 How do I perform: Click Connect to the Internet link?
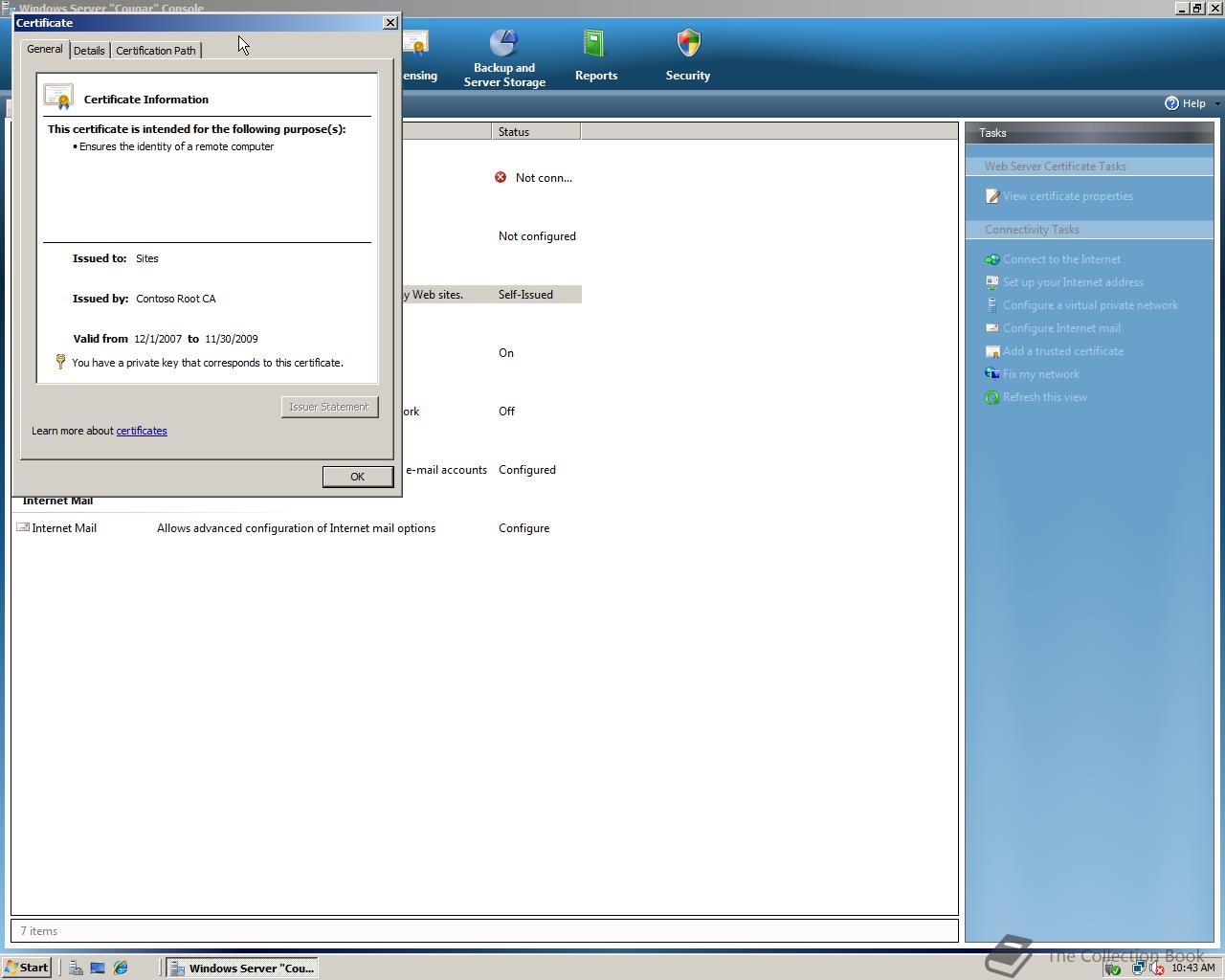(1061, 259)
